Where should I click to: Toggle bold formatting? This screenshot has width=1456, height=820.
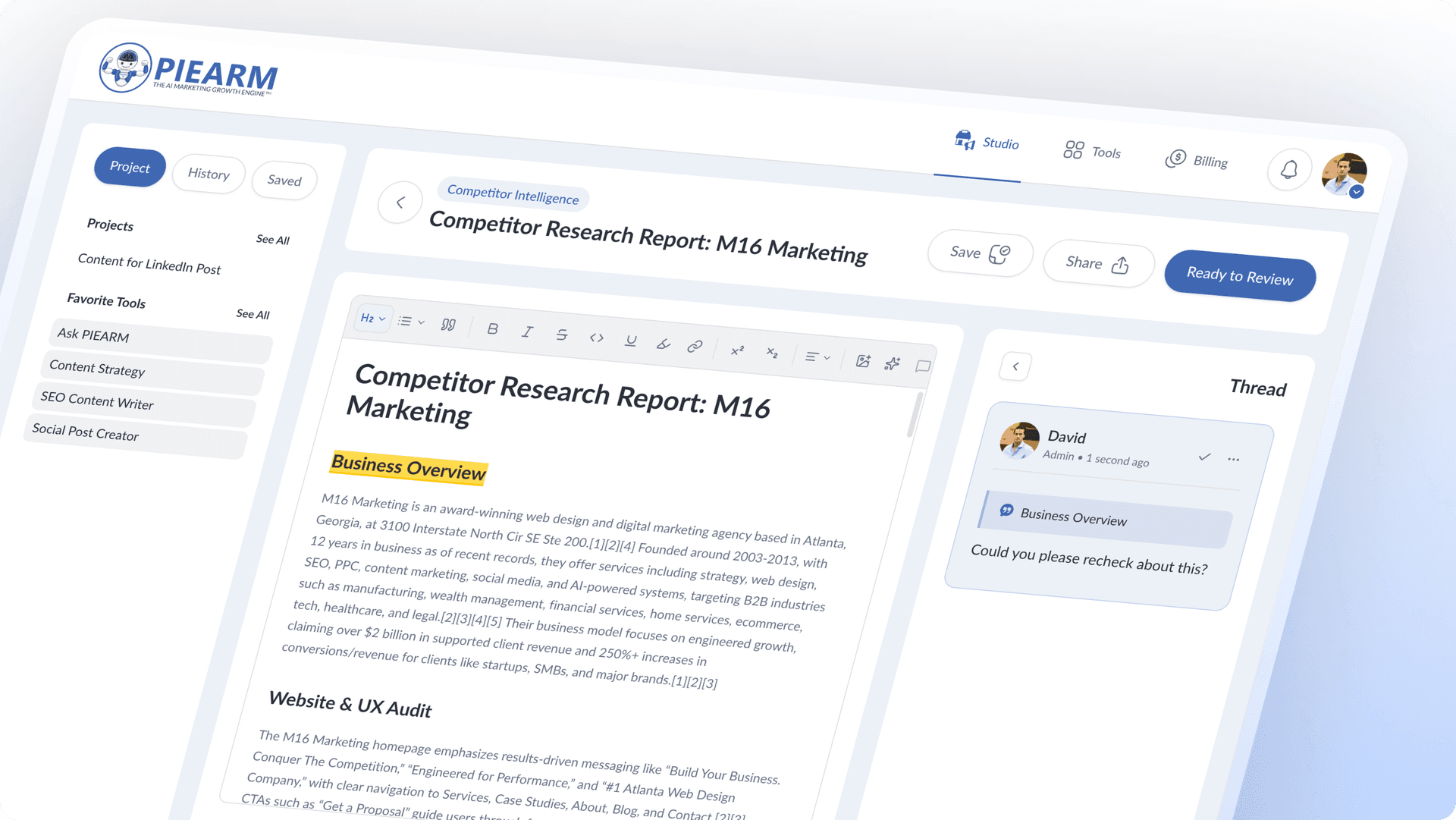pyautogui.click(x=492, y=328)
